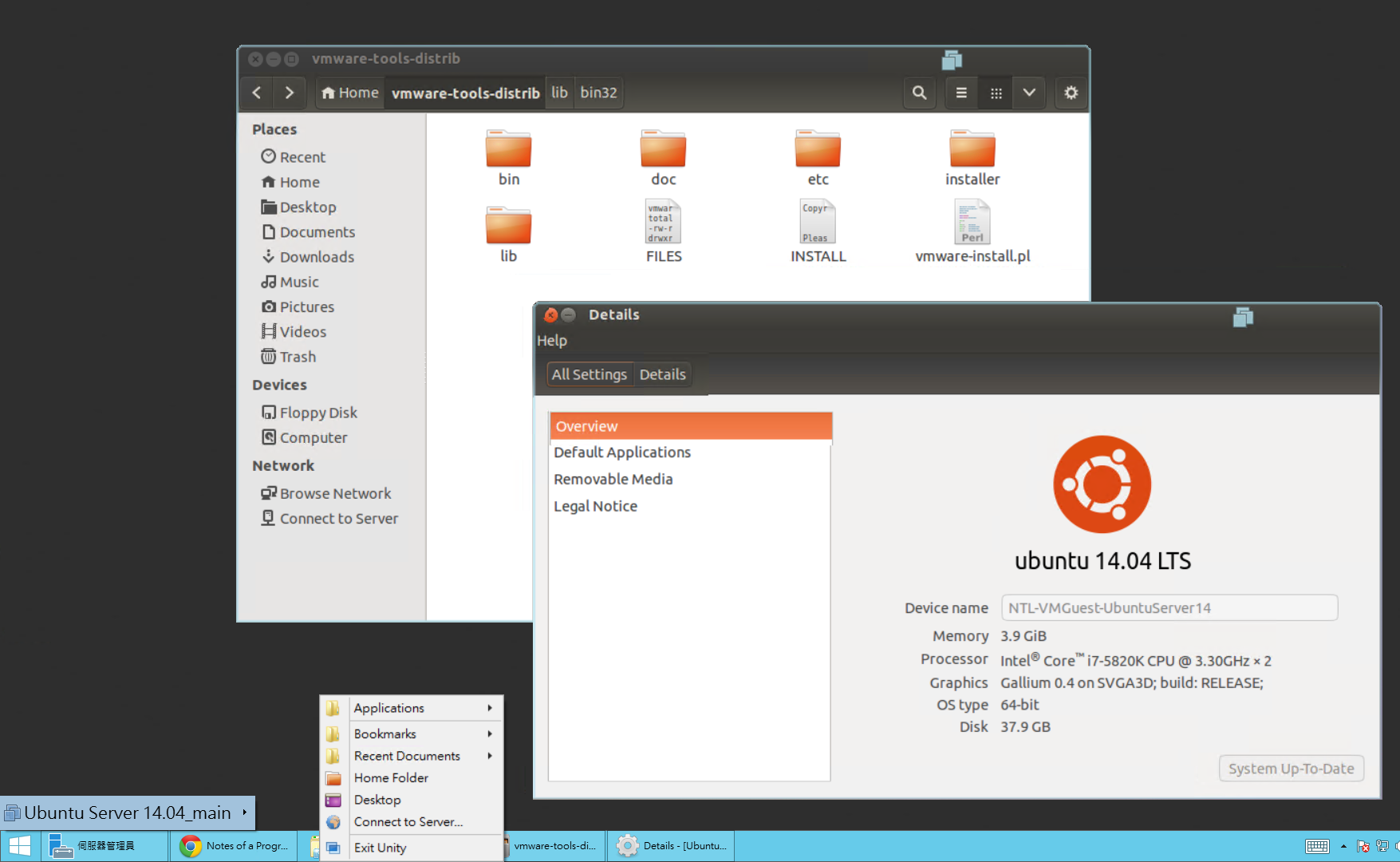Open view options dropdown arrow
Viewport: 1400px width, 862px height.
[1029, 93]
